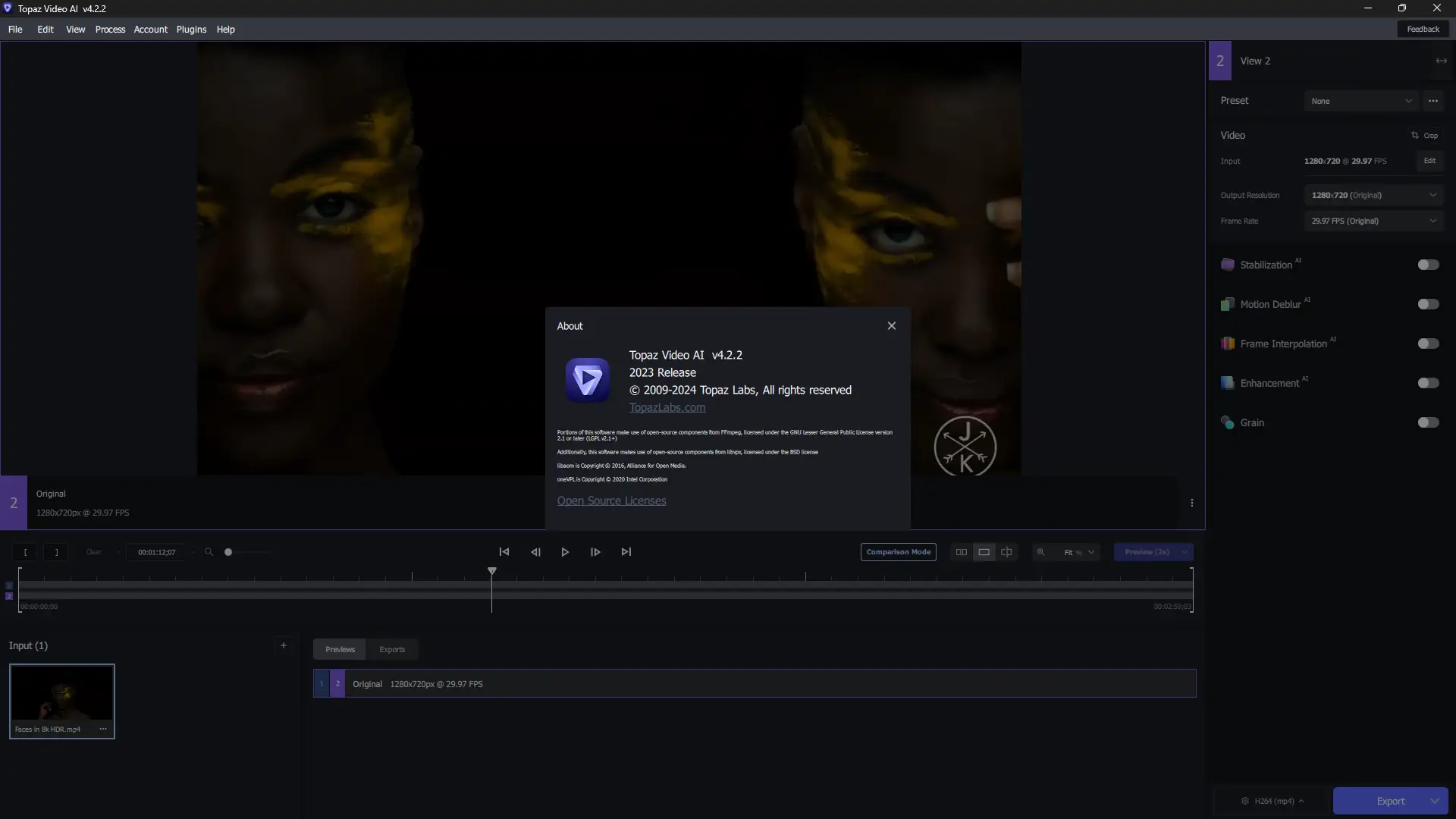Image resolution: width=1456 pixels, height=819 pixels.
Task: Enable the Stabilization toggle
Action: click(x=1428, y=265)
